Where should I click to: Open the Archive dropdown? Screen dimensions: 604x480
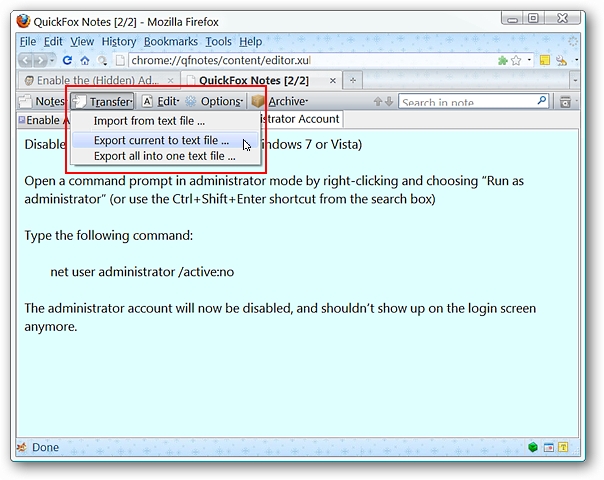point(280,101)
